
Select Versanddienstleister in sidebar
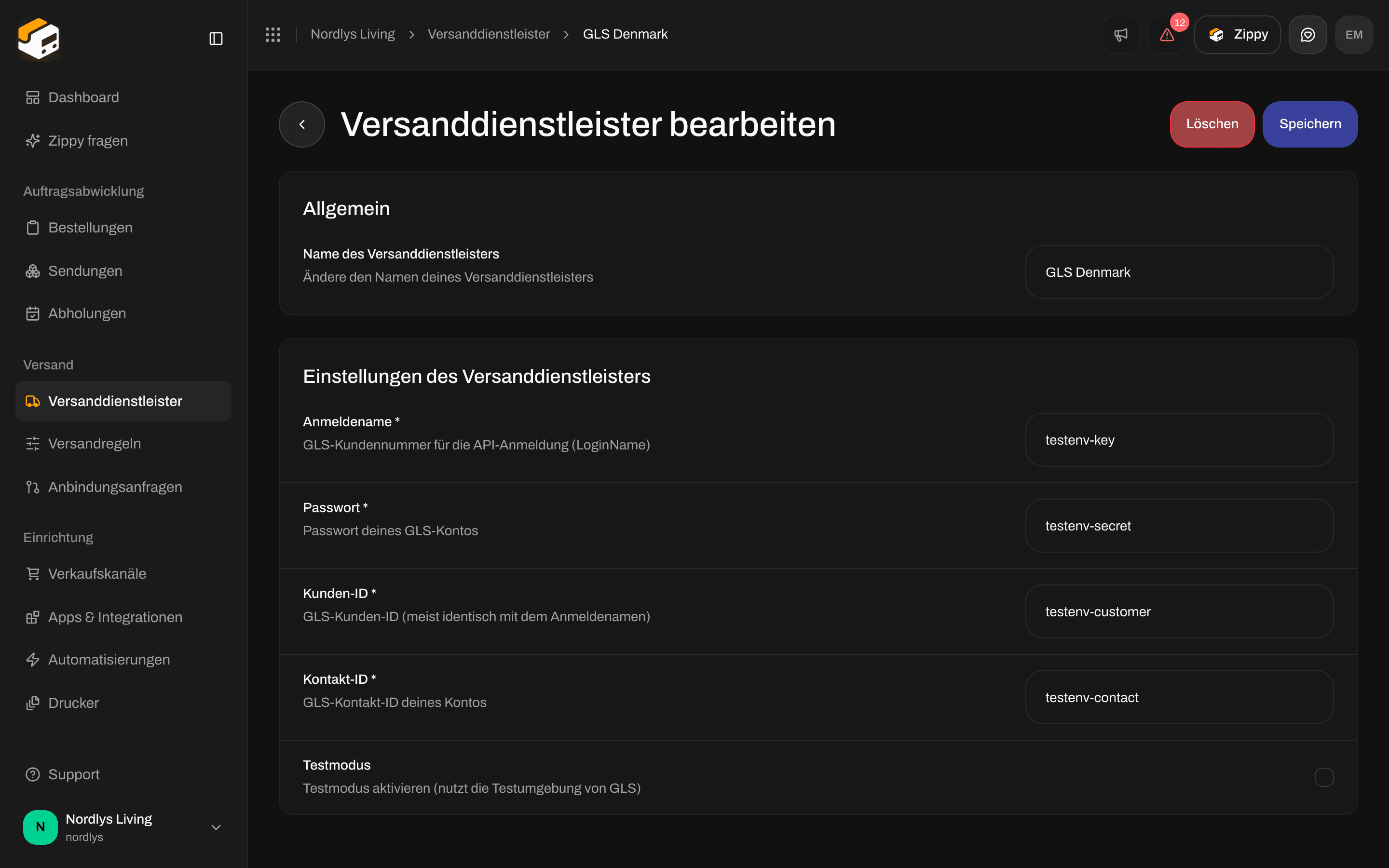[123, 401]
